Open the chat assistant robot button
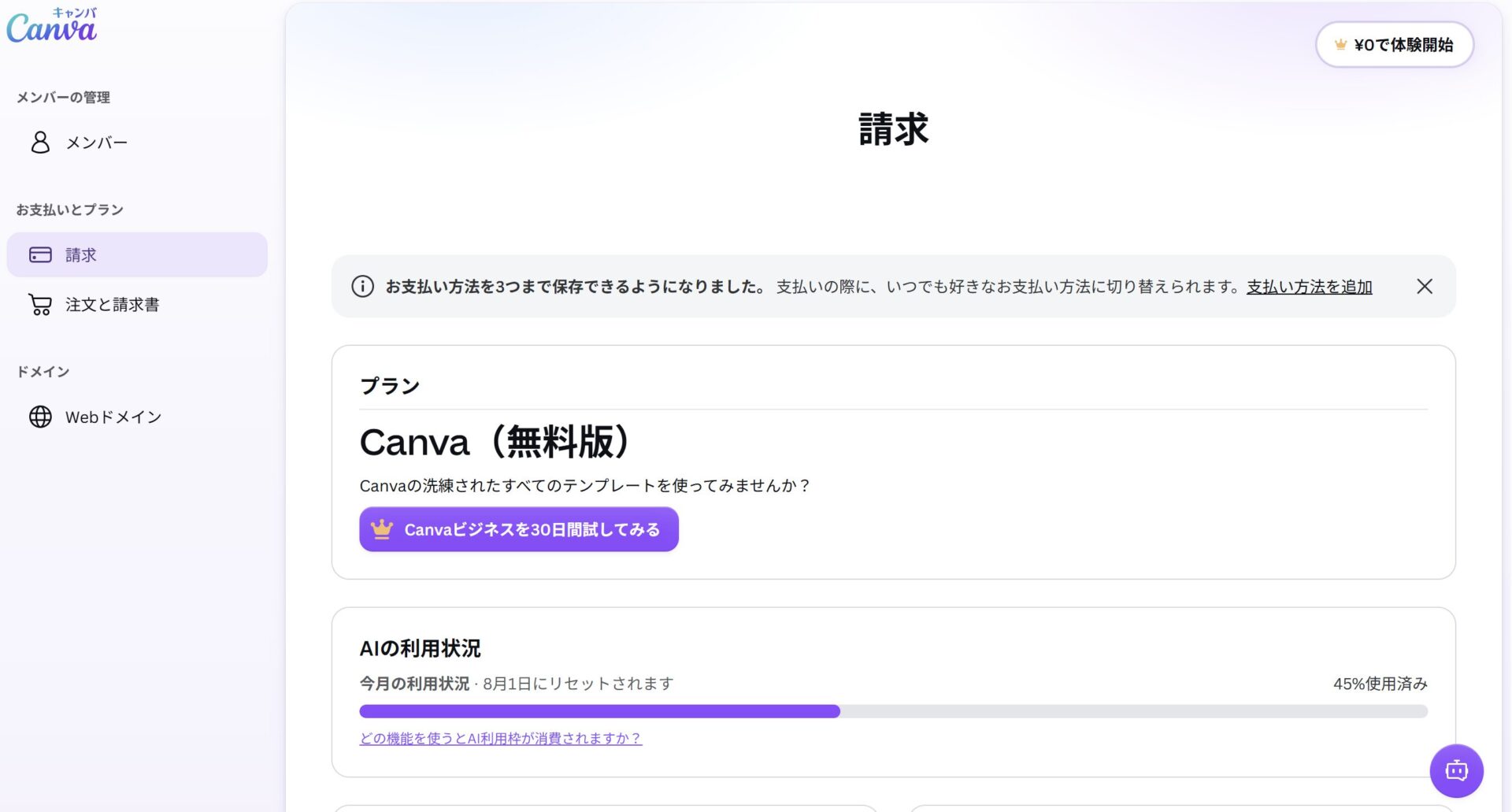The height and width of the screenshot is (812, 1512). click(x=1457, y=771)
